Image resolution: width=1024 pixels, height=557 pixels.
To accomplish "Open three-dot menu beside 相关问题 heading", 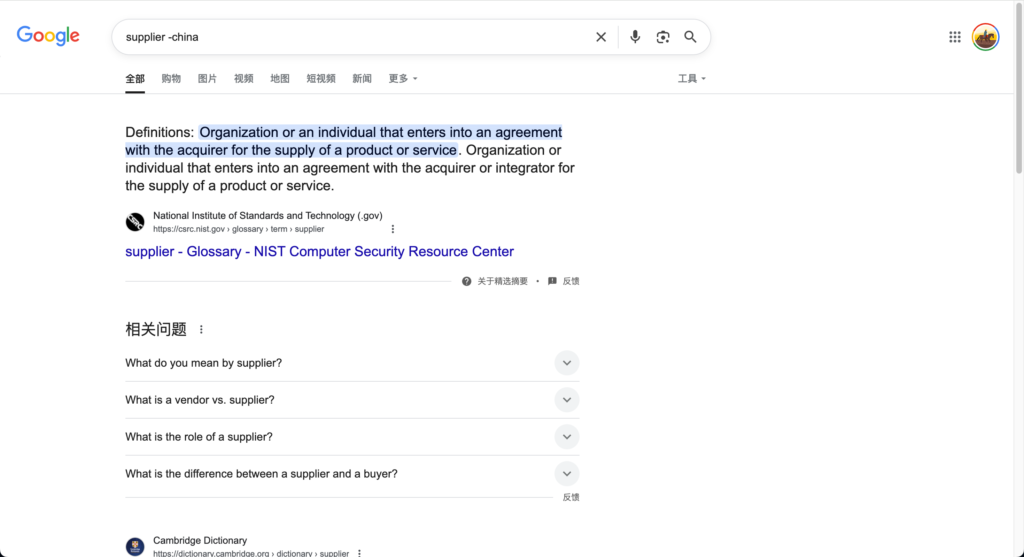I will coord(201,330).
